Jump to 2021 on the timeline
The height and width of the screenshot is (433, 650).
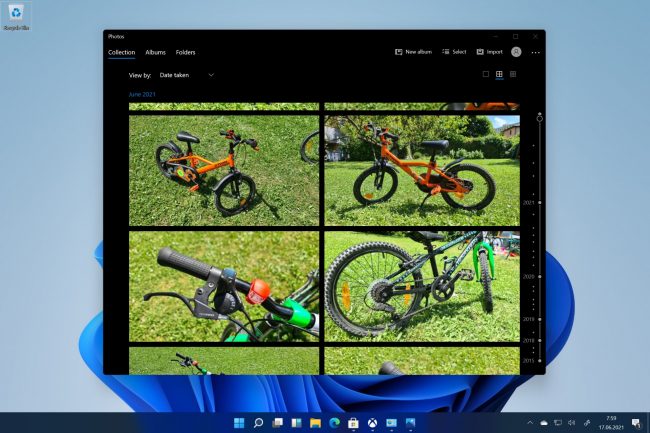click(529, 203)
